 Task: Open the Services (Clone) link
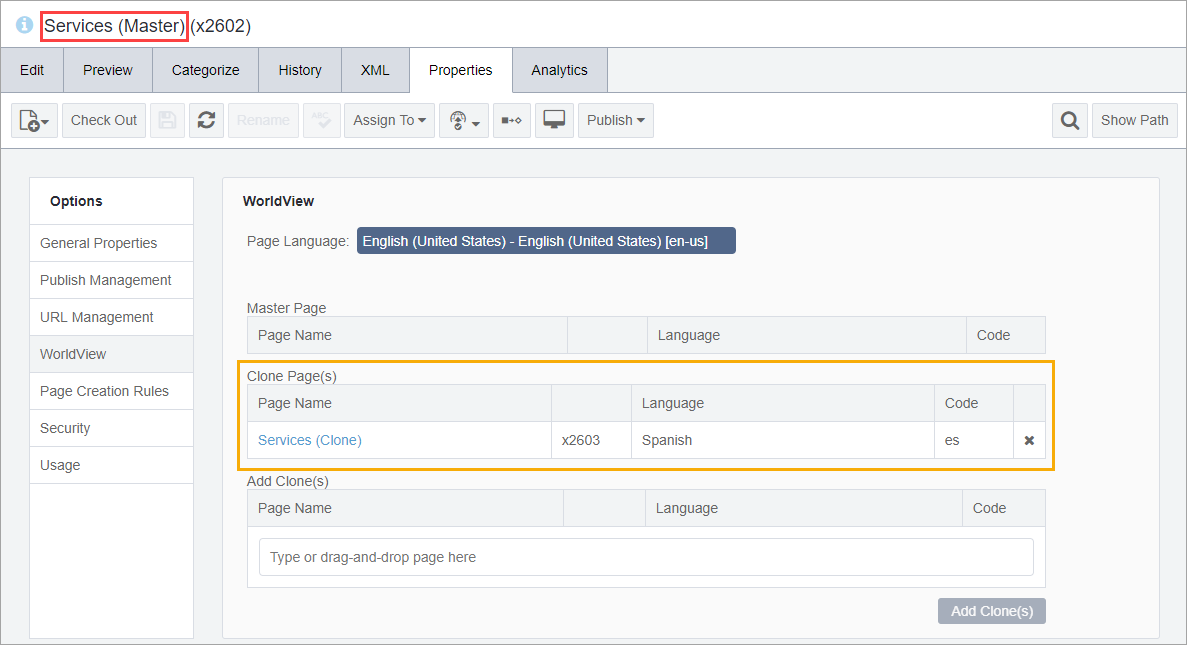pyautogui.click(x=310, y=441)
